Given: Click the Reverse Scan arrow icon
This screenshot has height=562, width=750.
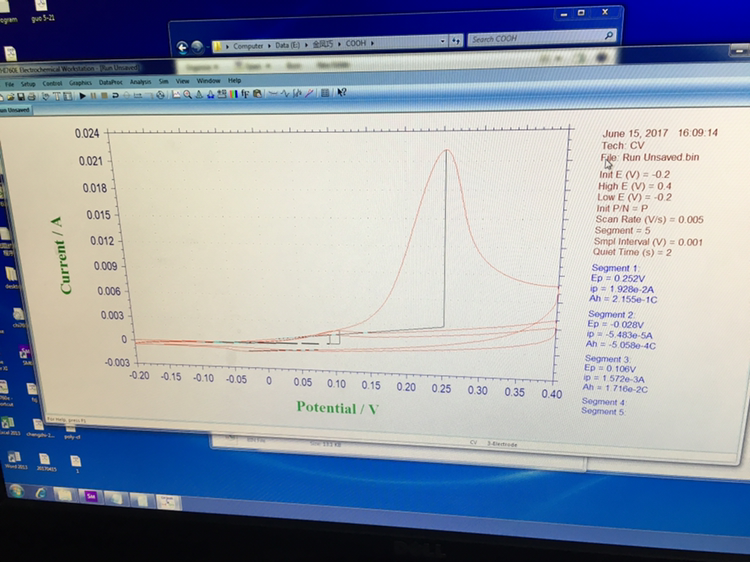Looking at the screenshot, I should (x=115, y=95).
